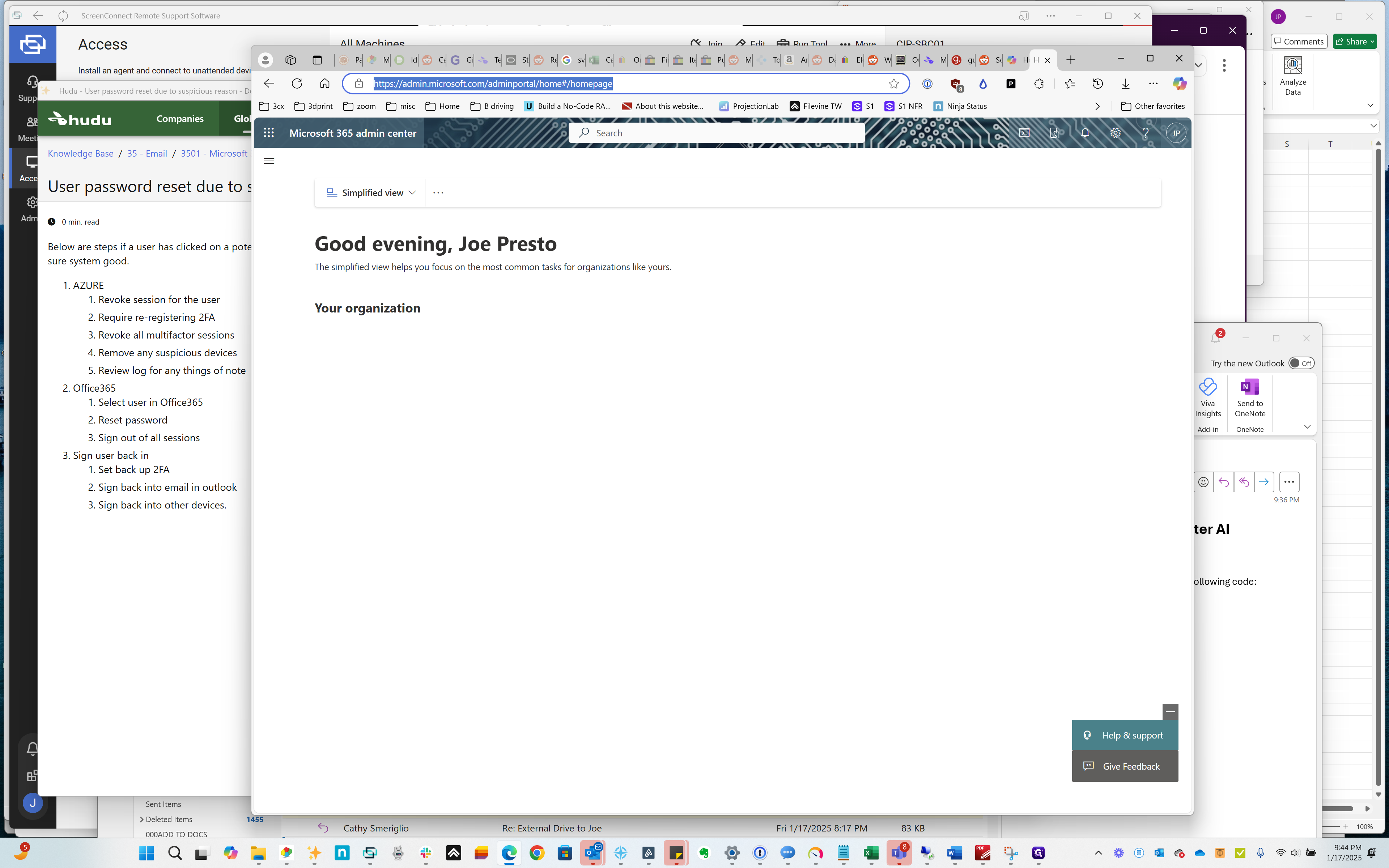The width and height of the screenshot is (1389, 868).
Task: Open the 3dprint bookmark folder
Action: pyautogui.click(x=313, y=106)
